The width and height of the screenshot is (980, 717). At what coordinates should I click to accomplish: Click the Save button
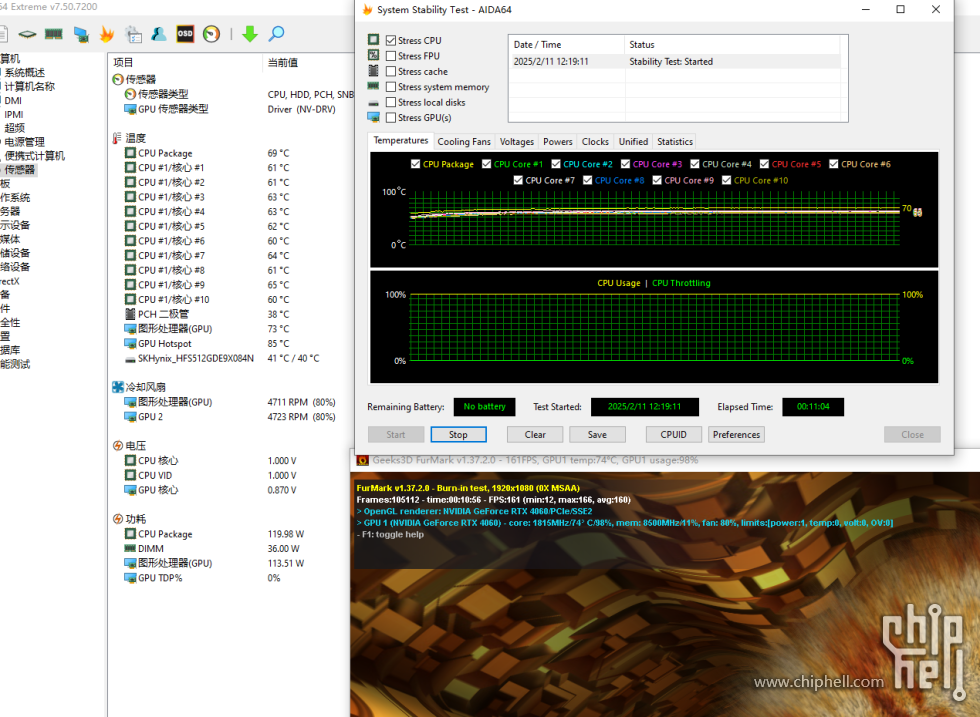(597, 434)
